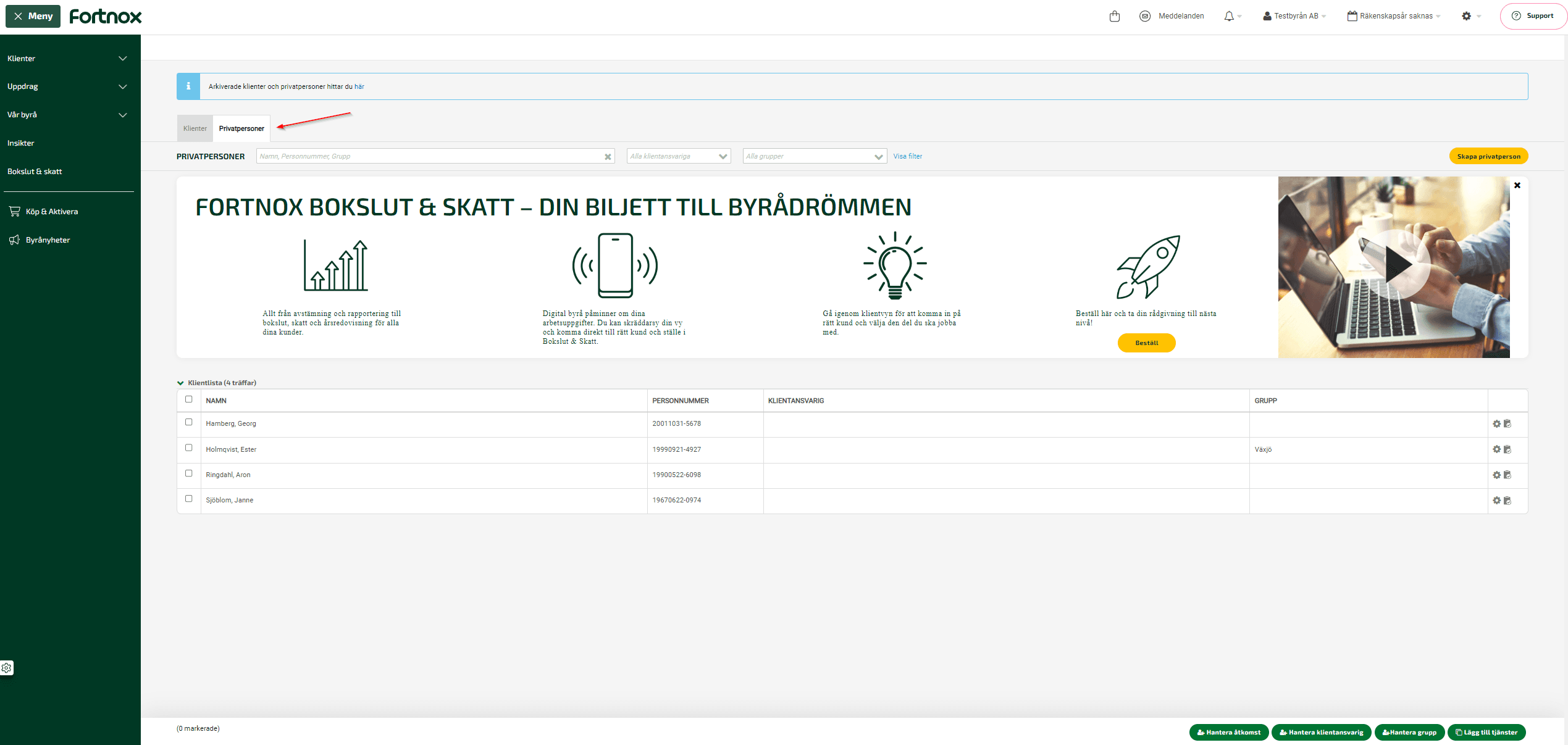1568x745 pixels.
Task: Open Bokslut & skatt in the sidebar
Action: click(35, 172)
